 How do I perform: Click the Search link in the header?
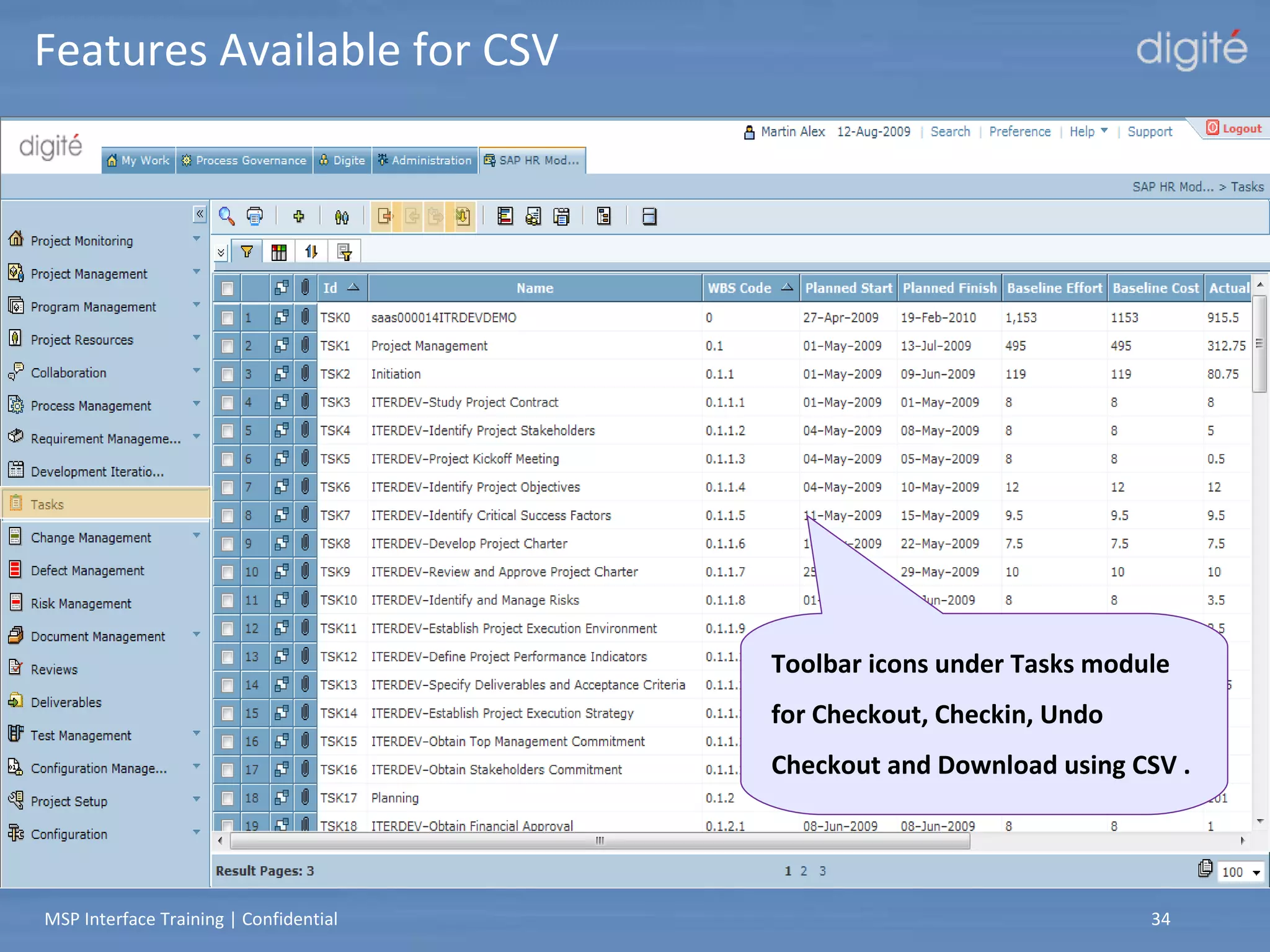tap(950, 131)
